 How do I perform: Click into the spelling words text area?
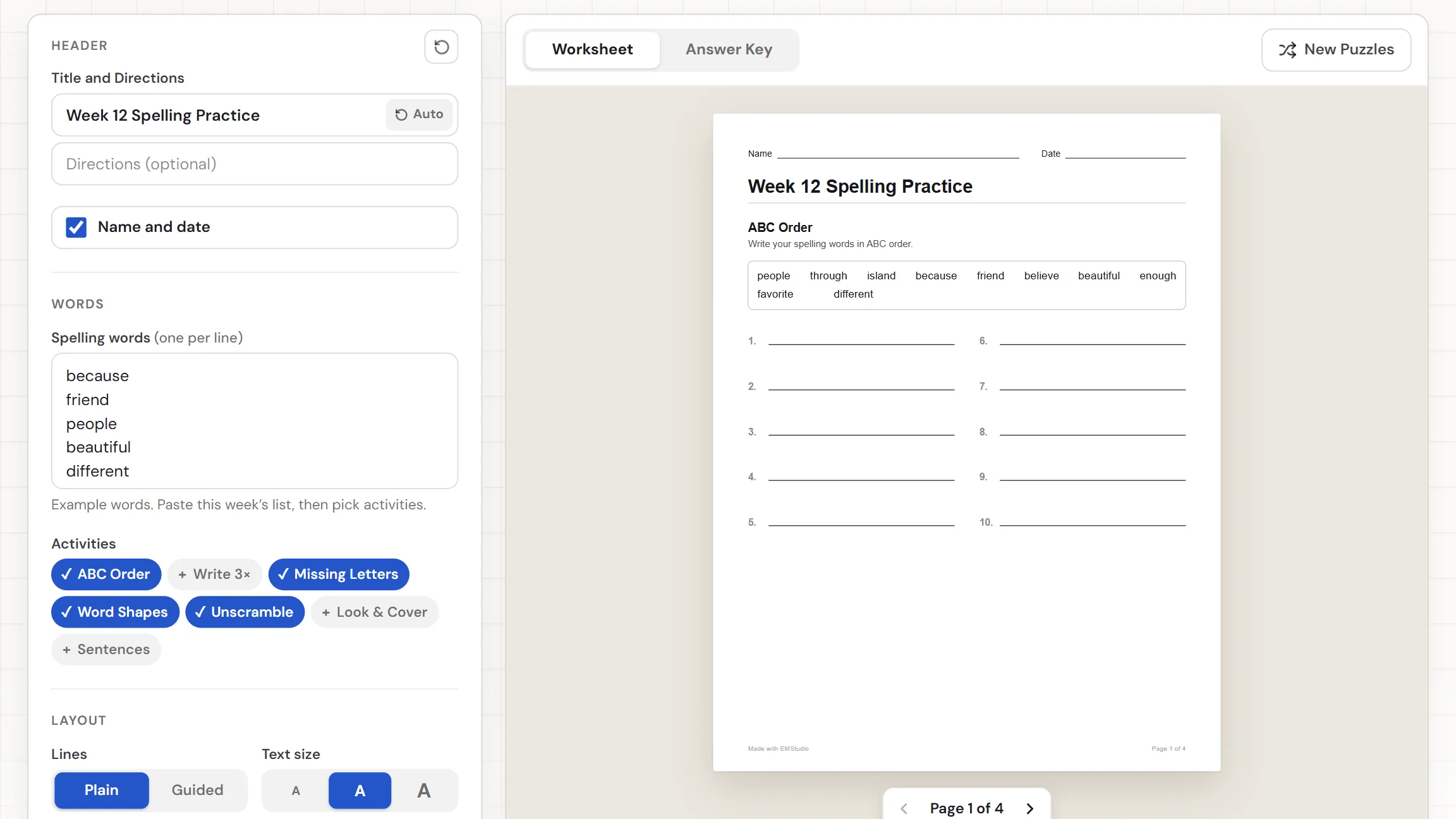click(255, 421)
